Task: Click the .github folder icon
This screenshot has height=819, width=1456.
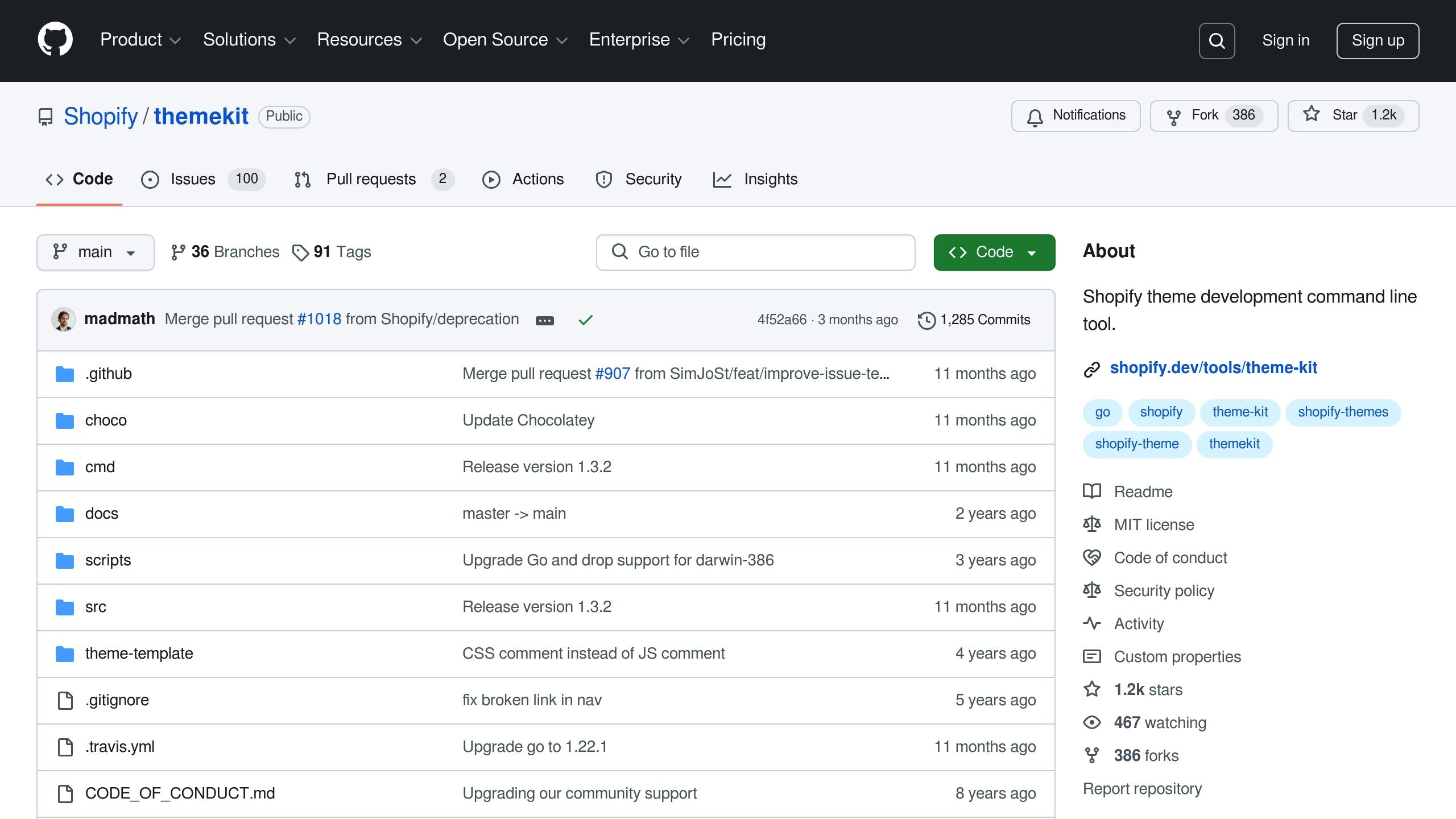Action: tap(65, 374)
